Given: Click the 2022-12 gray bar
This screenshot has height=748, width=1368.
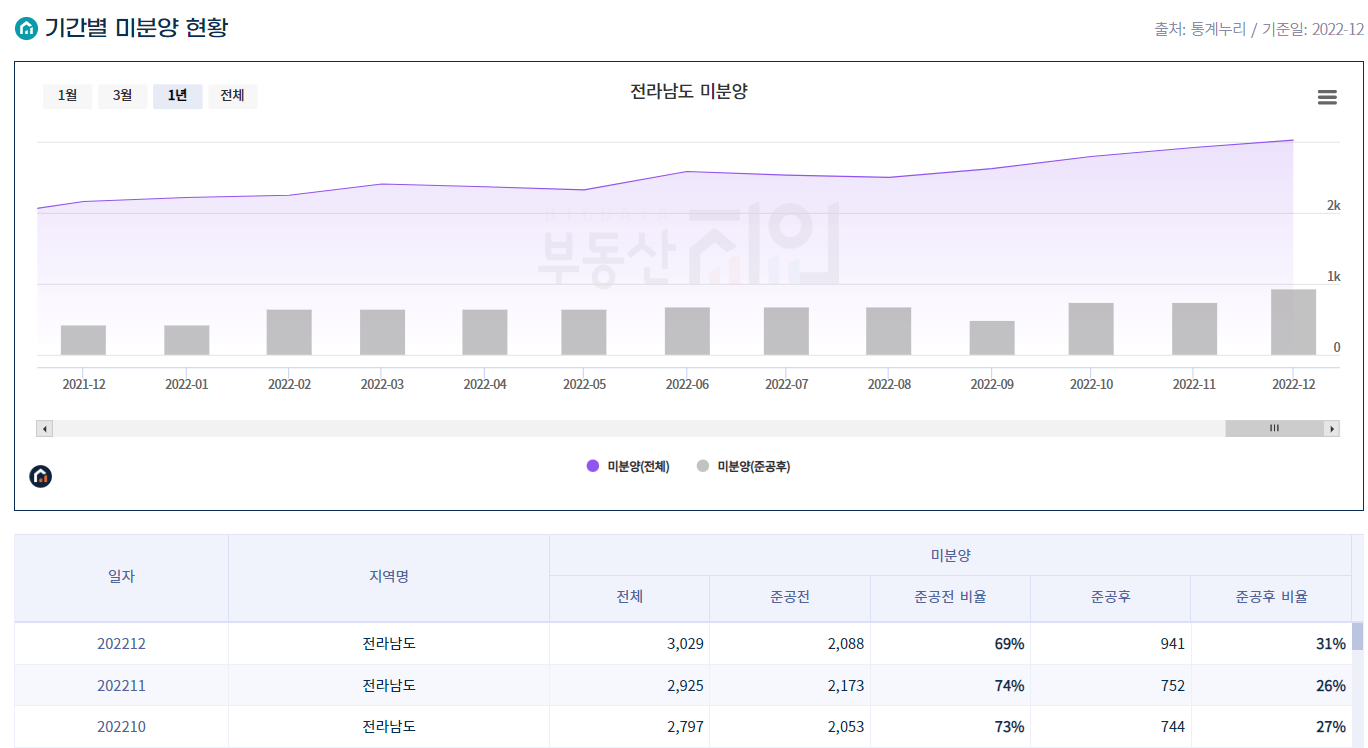Looking at the screenshot, I should [1293, 322].
